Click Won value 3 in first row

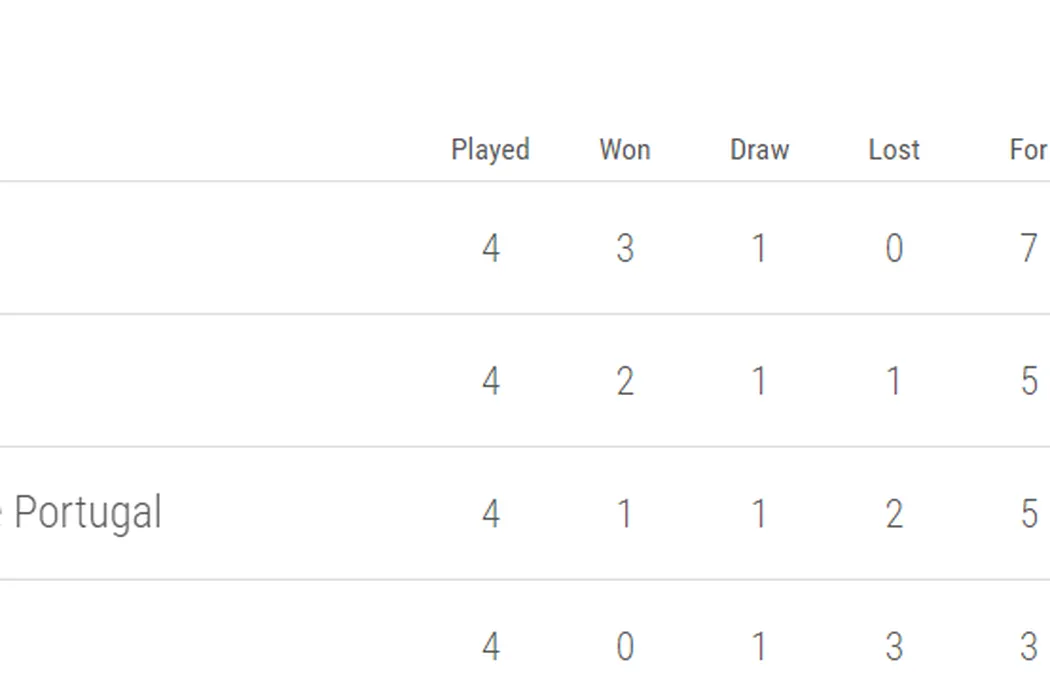coord(625,248)
